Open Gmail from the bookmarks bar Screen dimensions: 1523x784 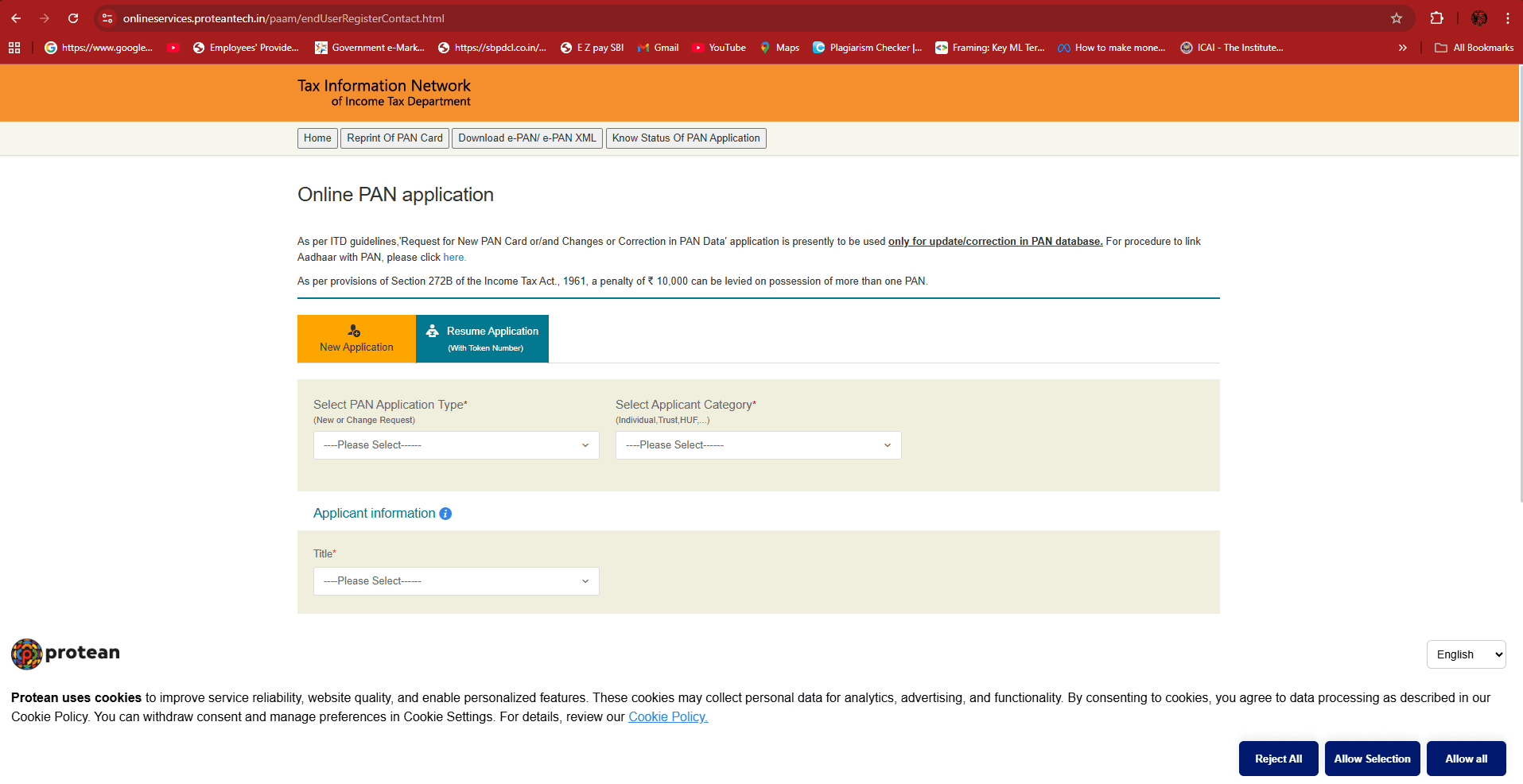click(657, 47)
